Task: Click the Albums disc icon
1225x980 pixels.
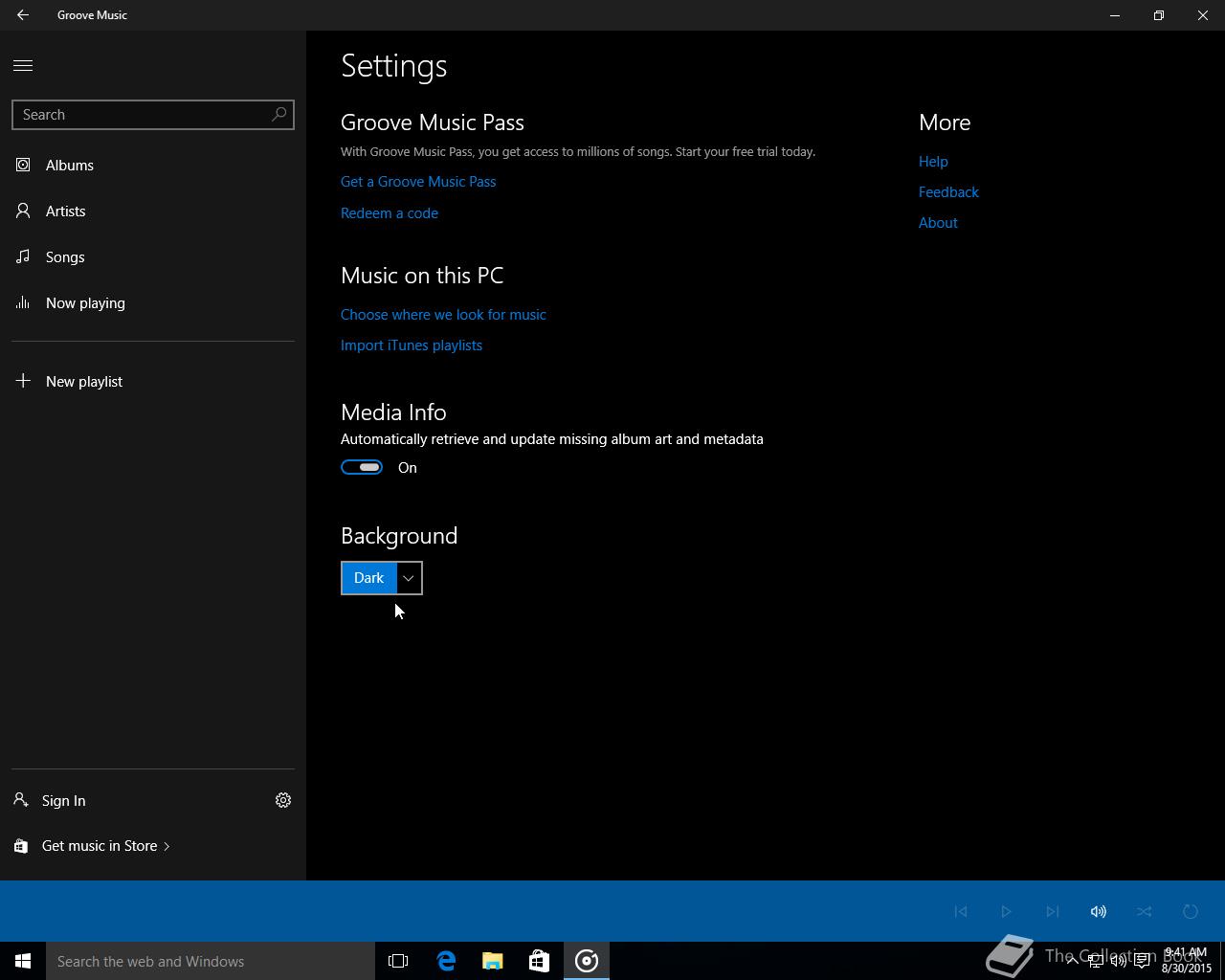Action: [23, 165]
